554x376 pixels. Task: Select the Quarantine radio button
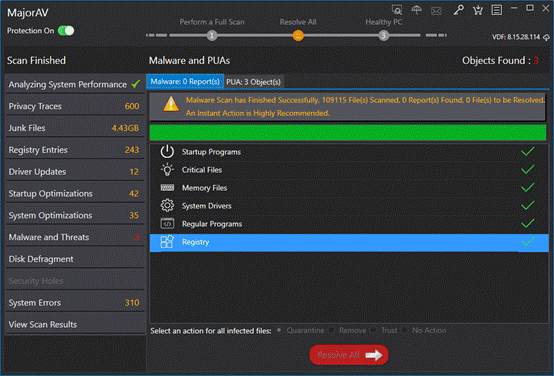(279, 330)
